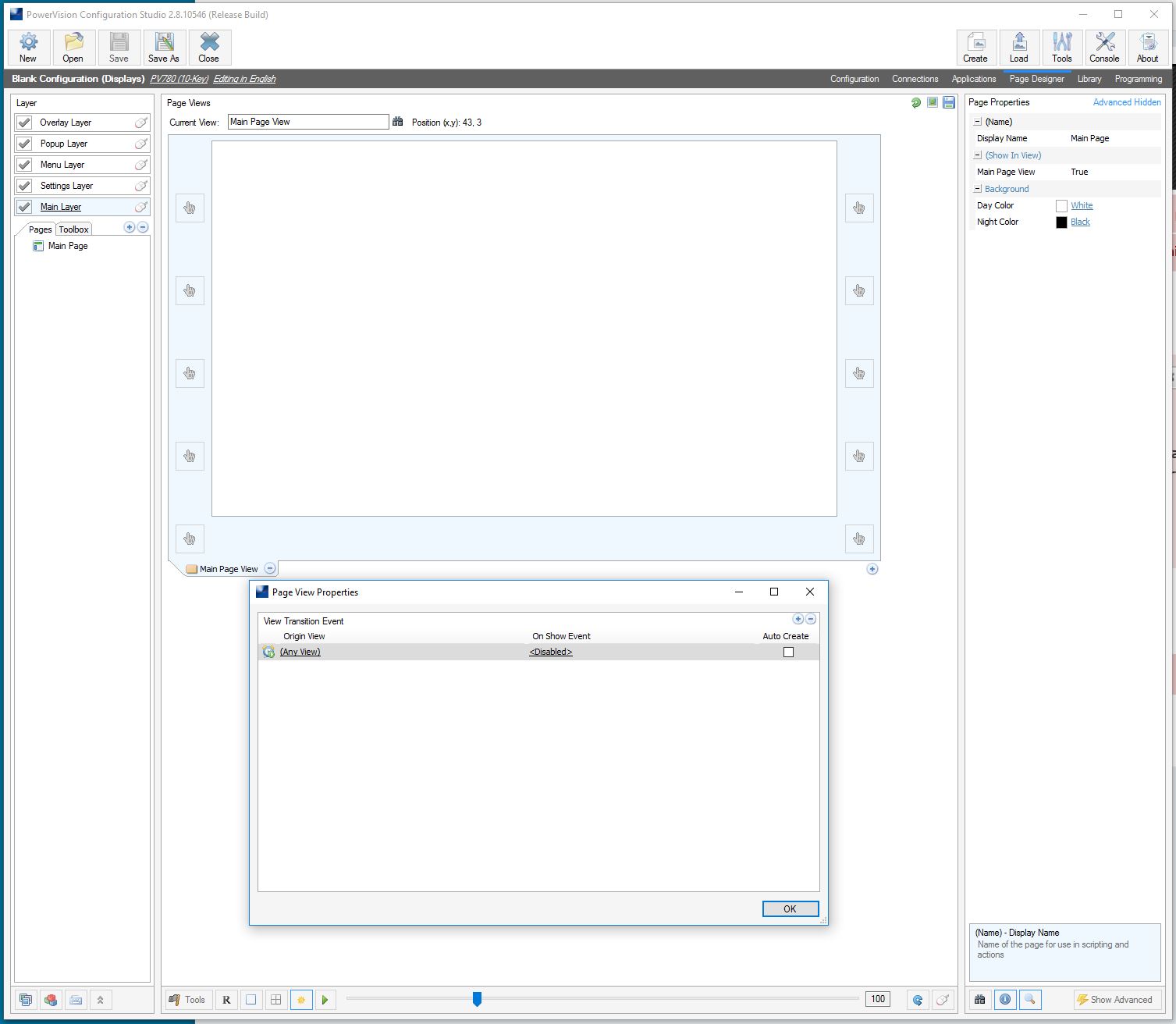Toggle the Overlay Layer checkbox
Screen dimensions: 1176x1024
coord(25,123)
